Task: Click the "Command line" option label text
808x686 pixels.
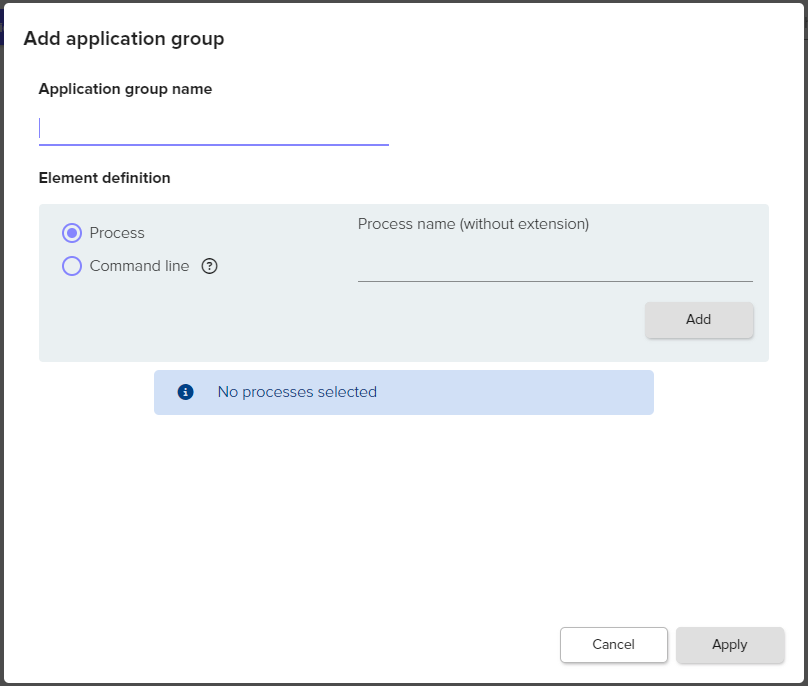Action: [x=139, y=266]
